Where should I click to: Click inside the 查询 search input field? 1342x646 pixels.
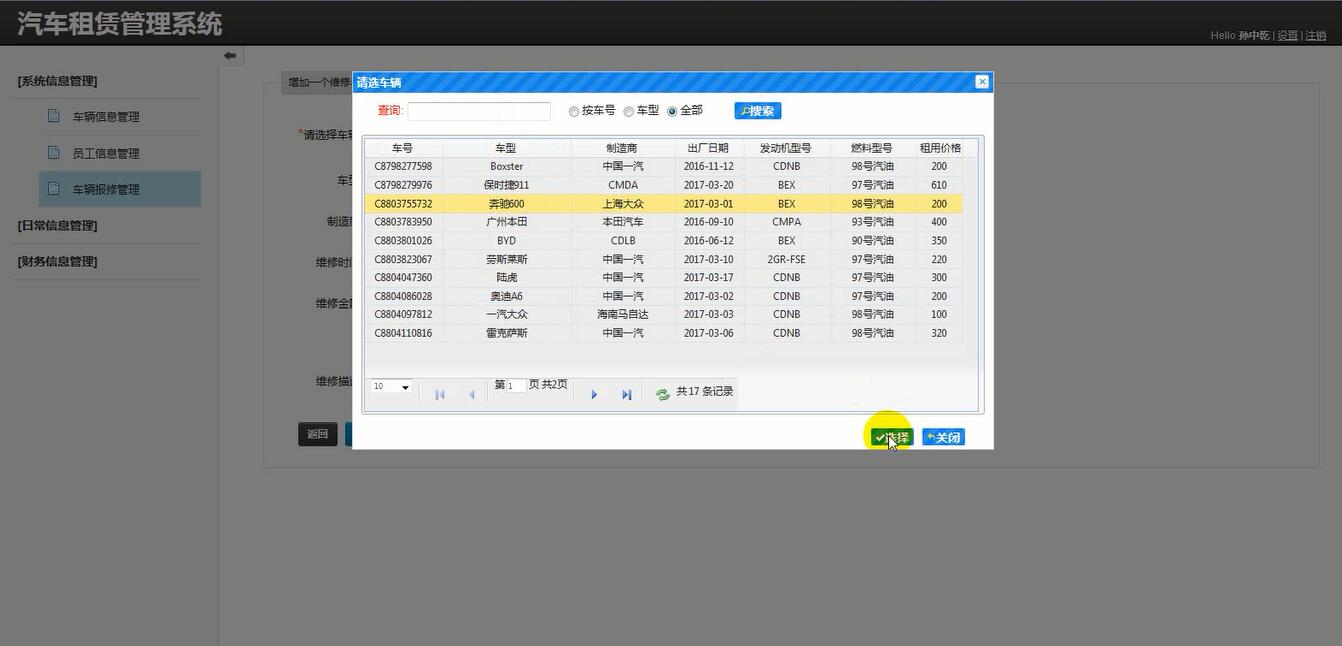tap(479, 111)
